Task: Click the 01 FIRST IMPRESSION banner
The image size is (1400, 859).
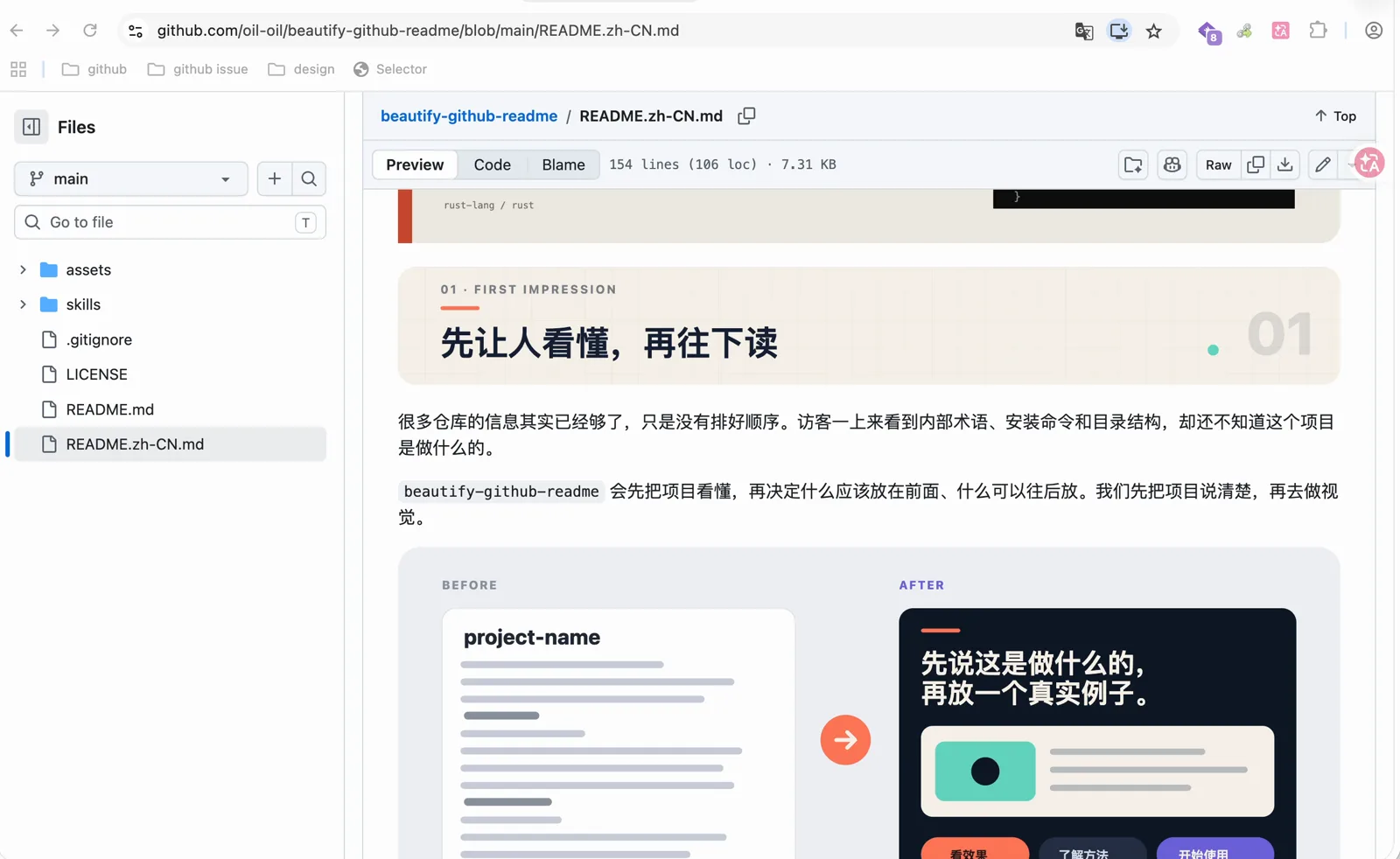Action: tap(869, 325)
